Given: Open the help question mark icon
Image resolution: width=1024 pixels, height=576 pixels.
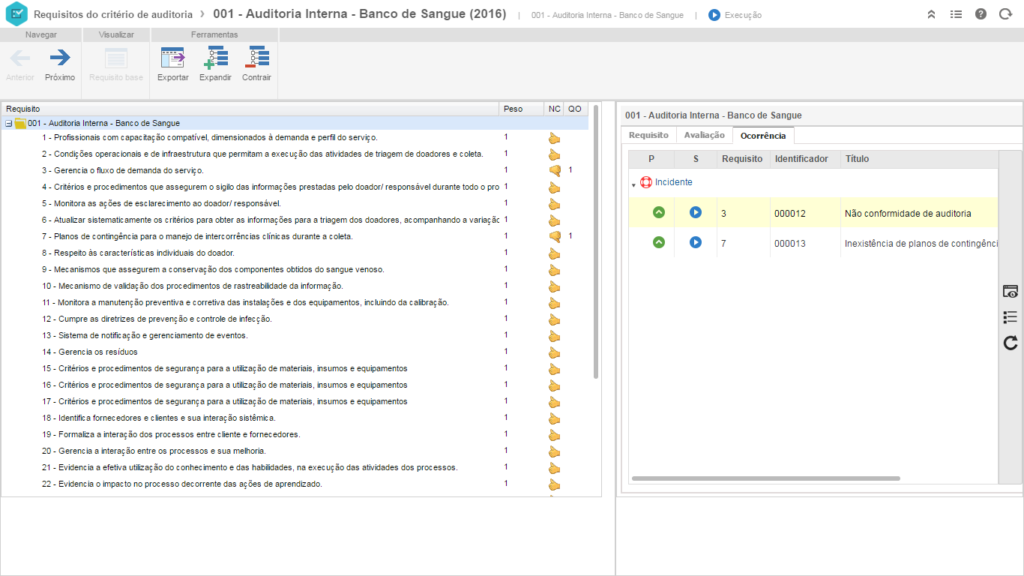Looking at the screenshot, I should [980, 15].
